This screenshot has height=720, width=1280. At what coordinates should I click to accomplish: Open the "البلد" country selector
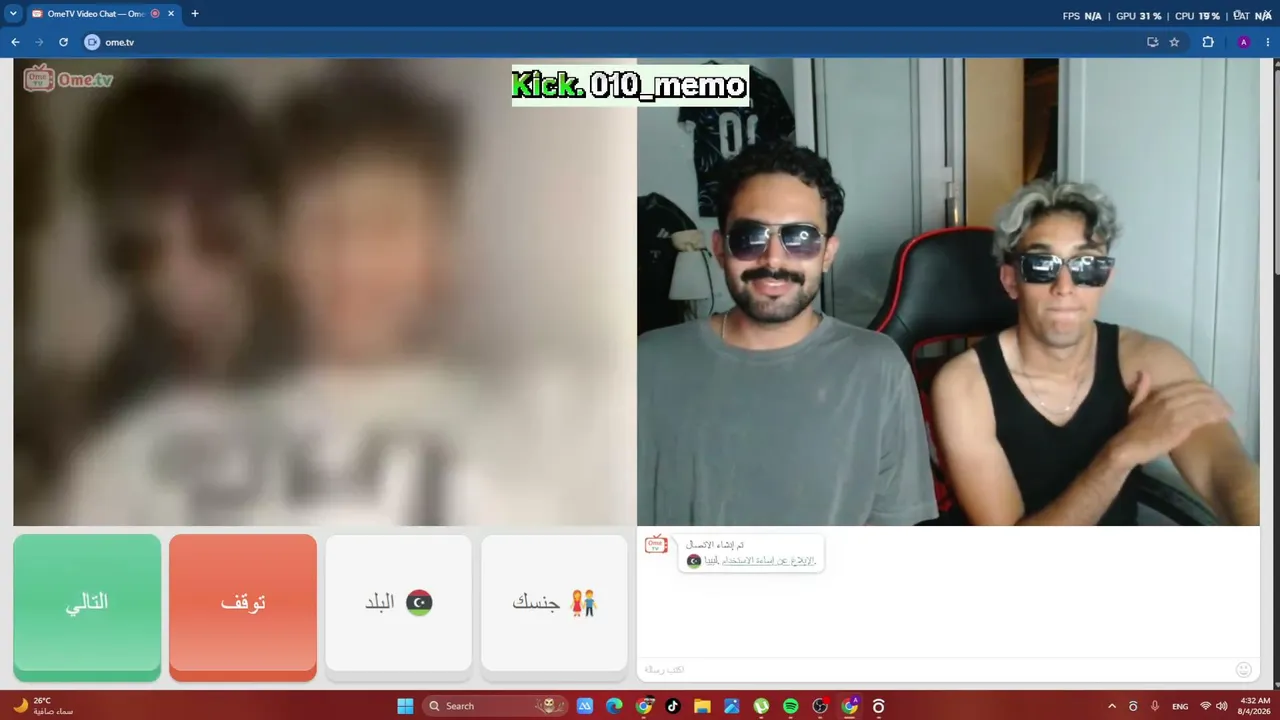click(x=398, y=603)
